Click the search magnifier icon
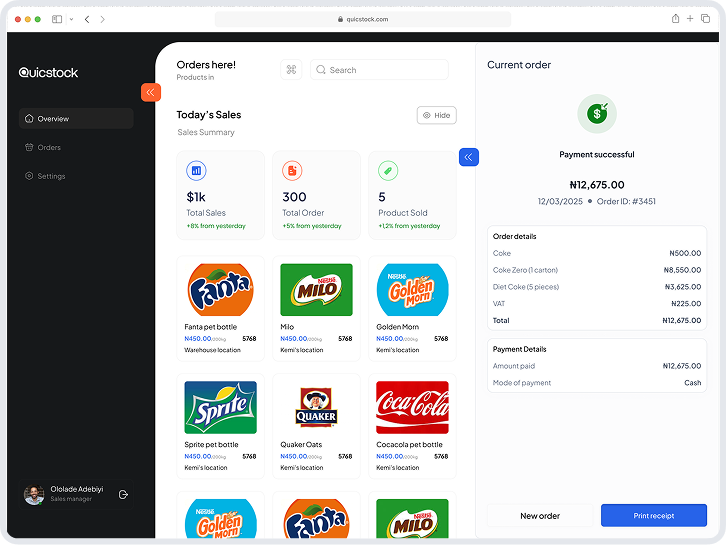The image size is (726, 545). click(320, 70)
